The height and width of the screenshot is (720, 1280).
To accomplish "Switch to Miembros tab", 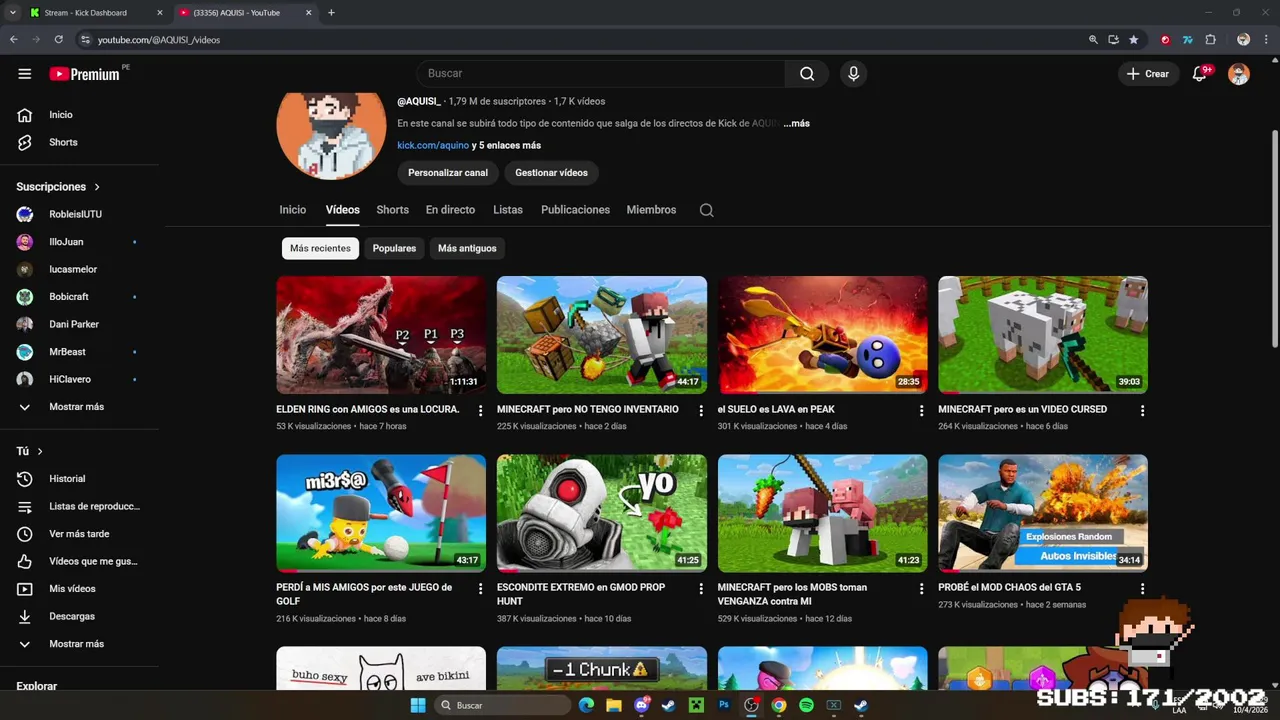I will click(x=651, y=210).
